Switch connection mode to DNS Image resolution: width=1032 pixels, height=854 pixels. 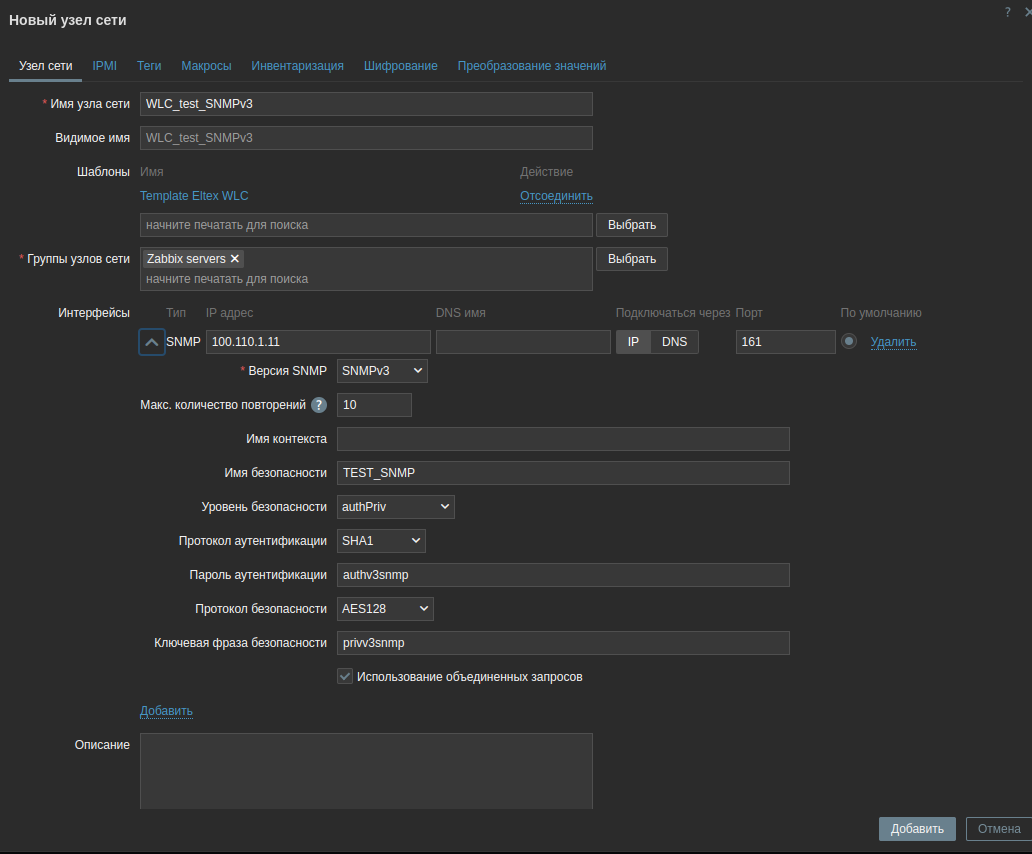pos(675,342)
